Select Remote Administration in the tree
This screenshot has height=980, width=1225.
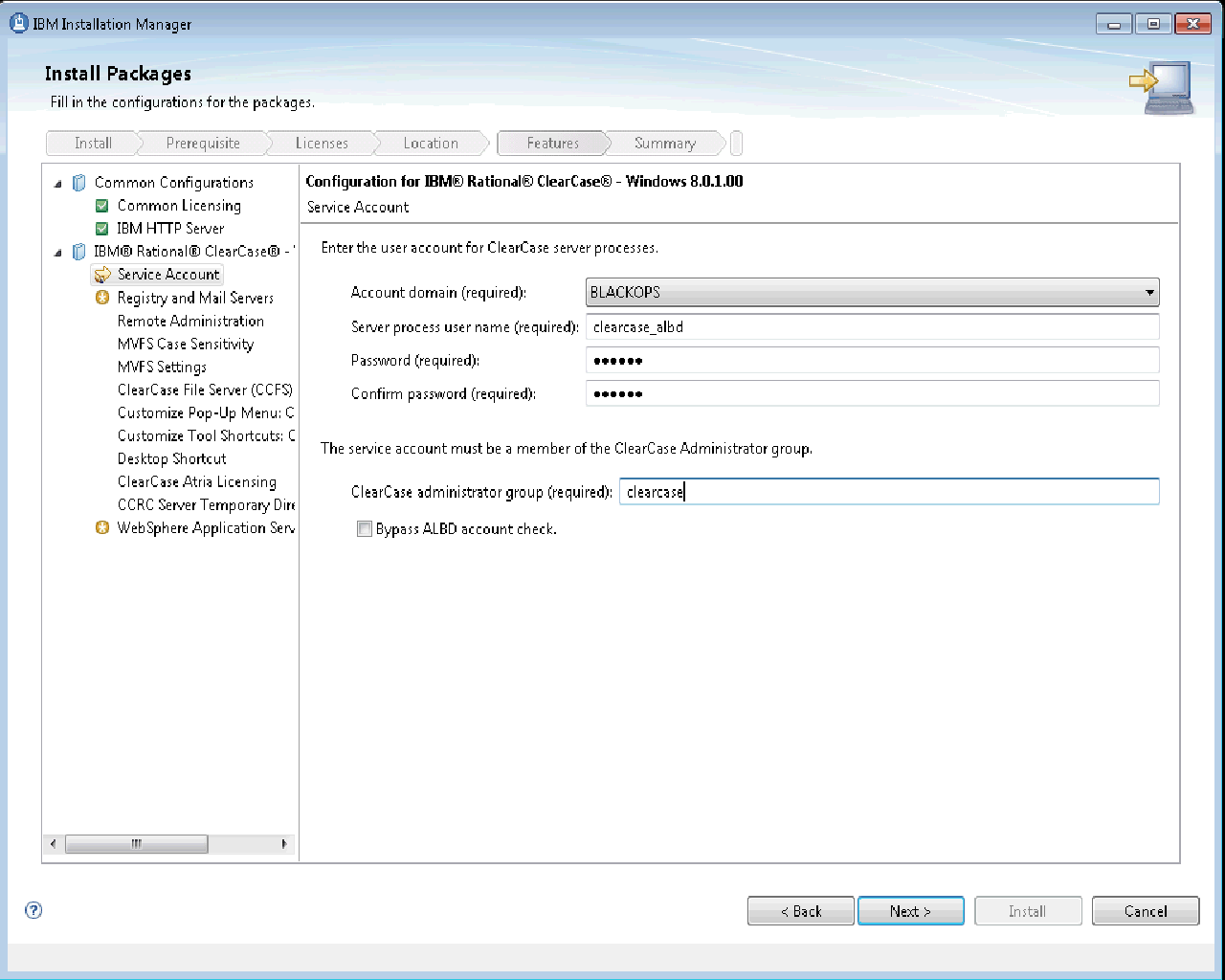click(x=190, y=321)
